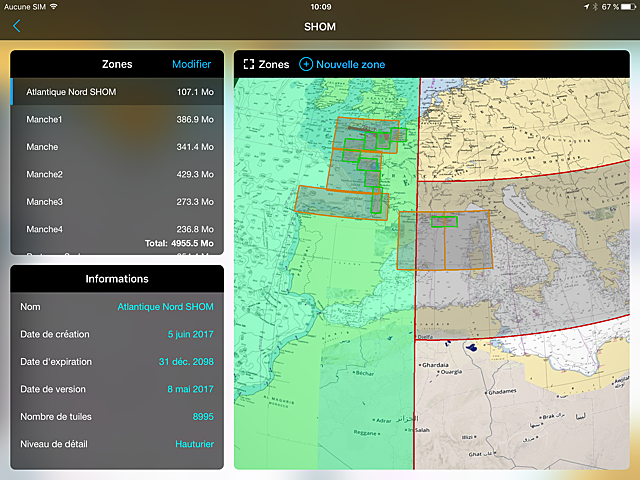Click Reggane label on the map

point(365,433)
